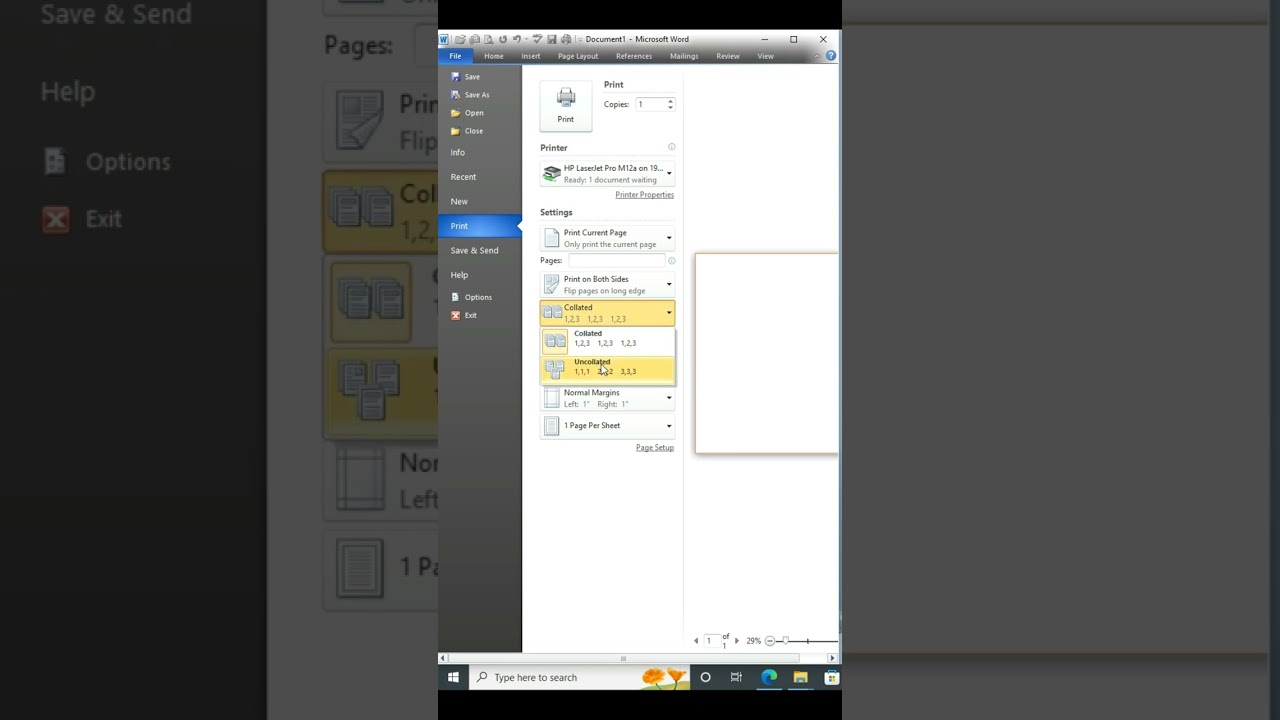Open the Printer Properties link
Screen dimensions: 1280x720
pyautogui.click(x=644, y=195)
